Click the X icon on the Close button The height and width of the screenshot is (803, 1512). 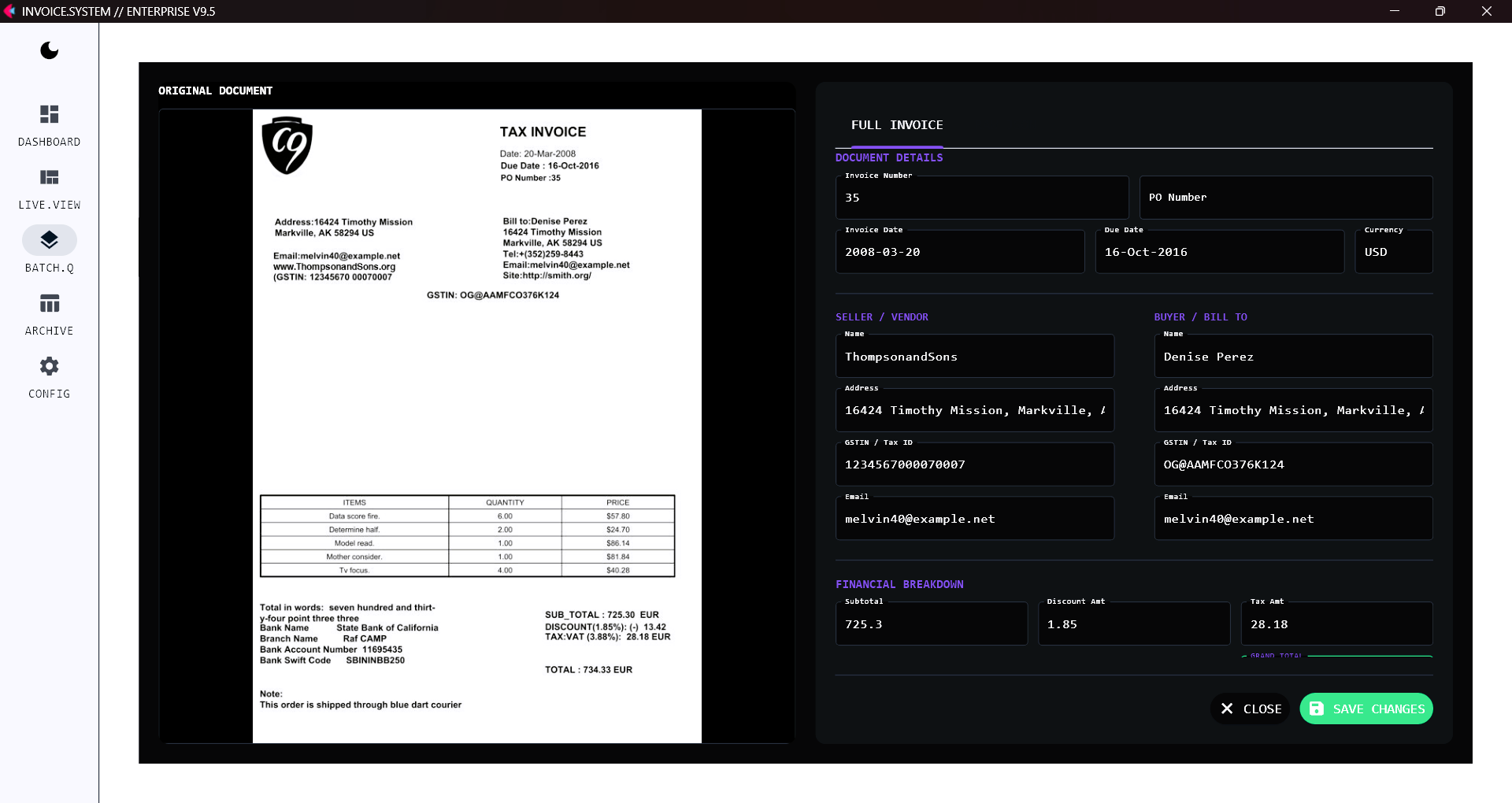[1226, 709]
